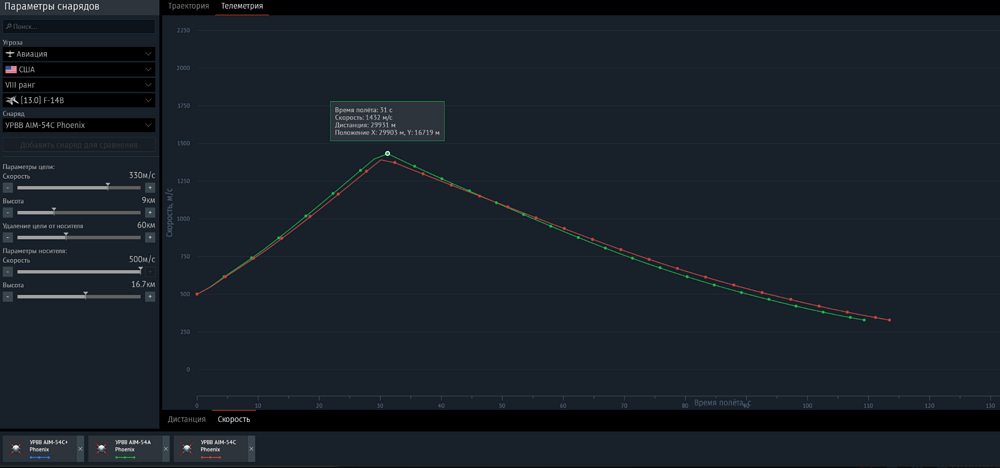Click the carrier altitude slider at 16.7км
The height and width of the screenshot is (468, 1000).
(85, 296)
